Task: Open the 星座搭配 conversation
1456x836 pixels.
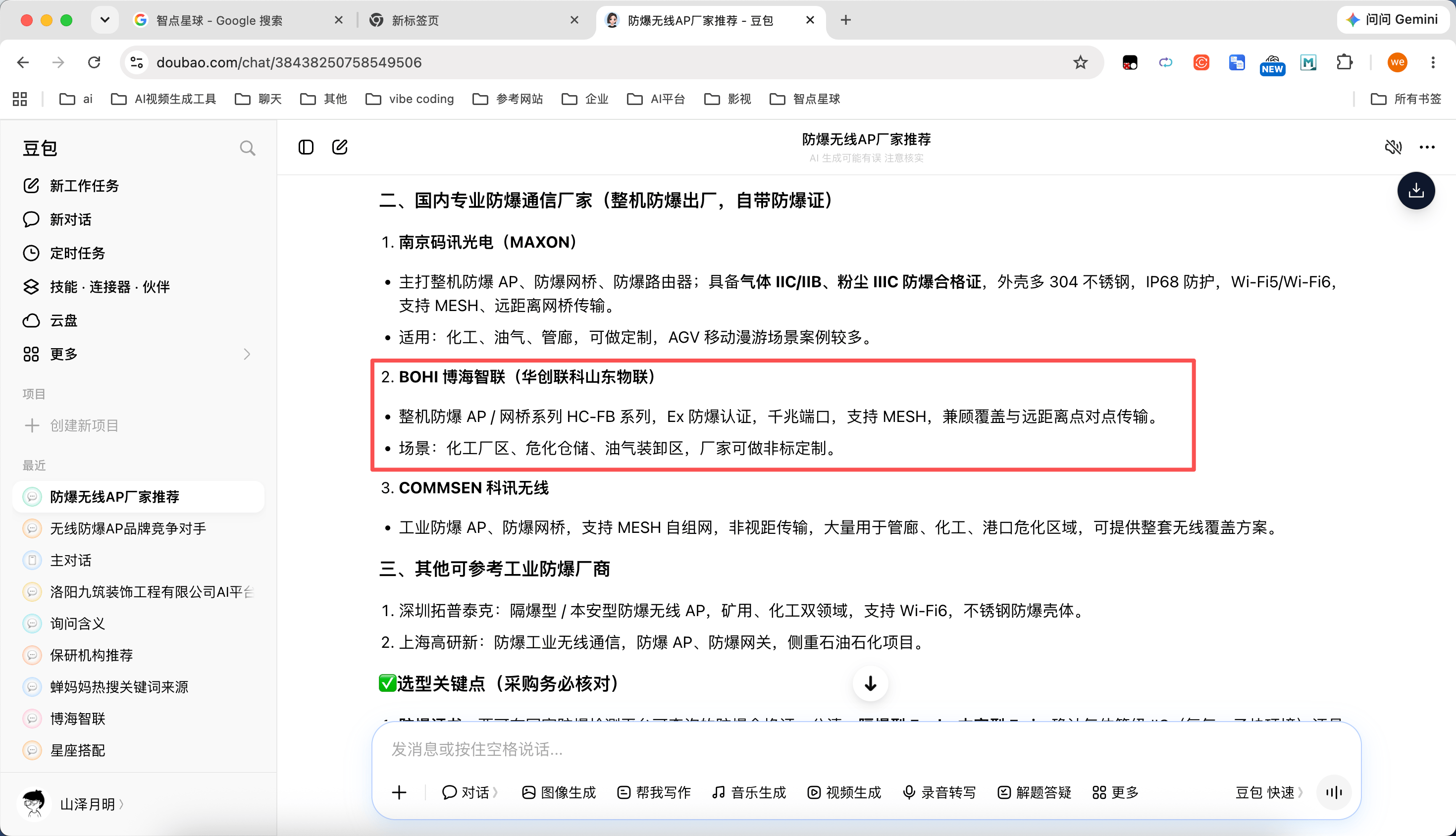Action: tap(138, 750)
